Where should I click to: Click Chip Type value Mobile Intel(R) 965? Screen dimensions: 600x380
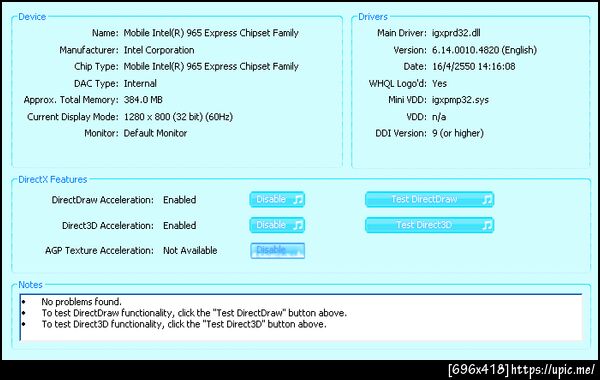[211, 67]
